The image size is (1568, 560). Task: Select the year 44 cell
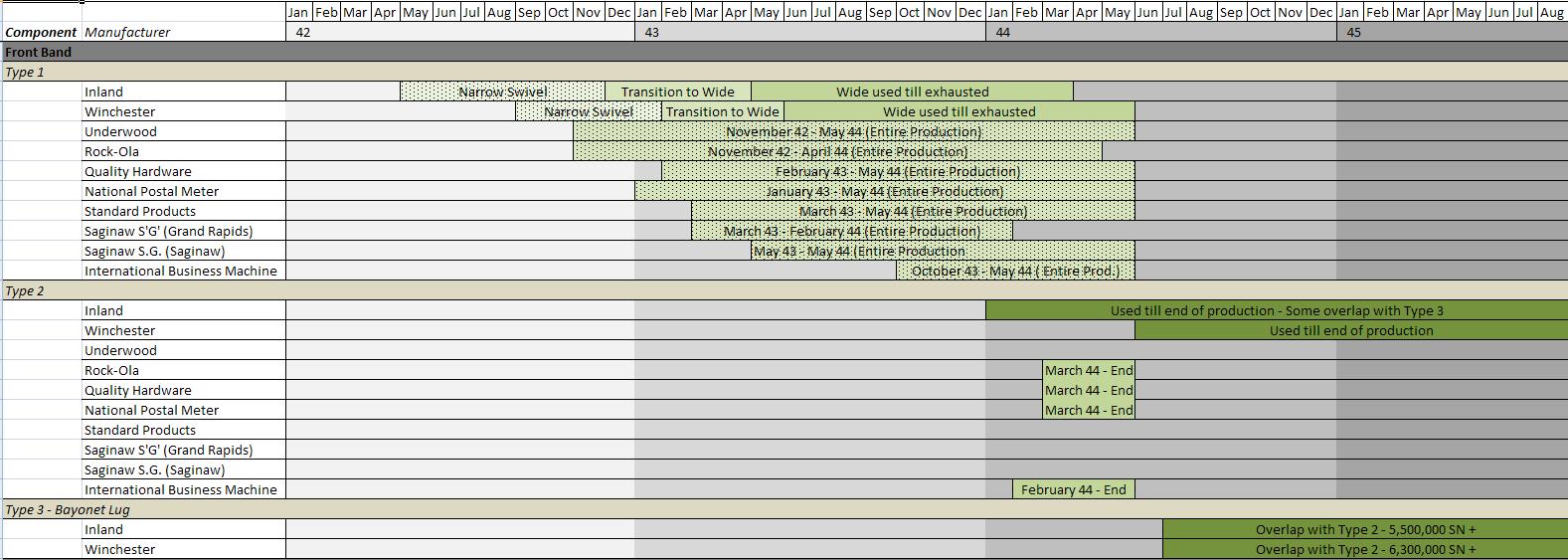pos(1161,32)
